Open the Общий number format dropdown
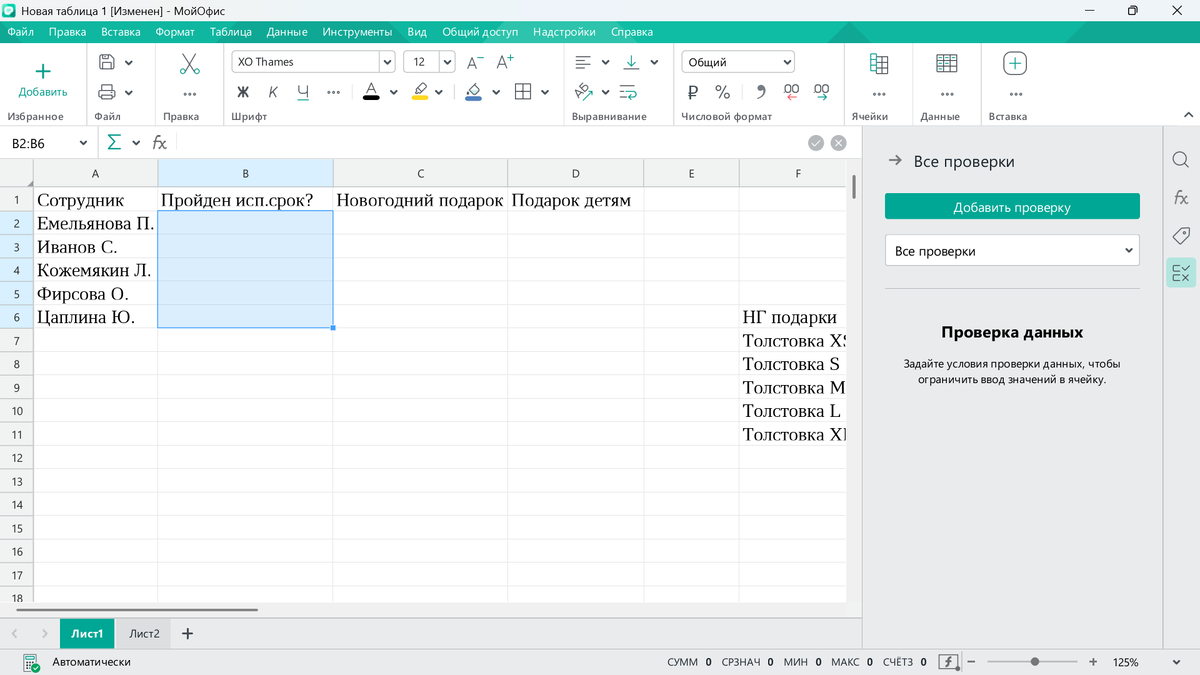The height and width of the screenshot is (675, 1200). pos(738,62)
